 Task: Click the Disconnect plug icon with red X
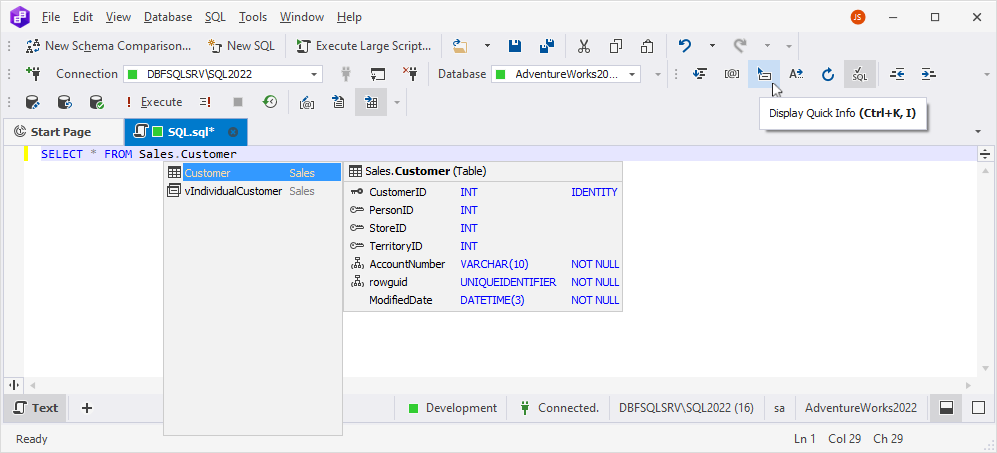pos(410,74)
